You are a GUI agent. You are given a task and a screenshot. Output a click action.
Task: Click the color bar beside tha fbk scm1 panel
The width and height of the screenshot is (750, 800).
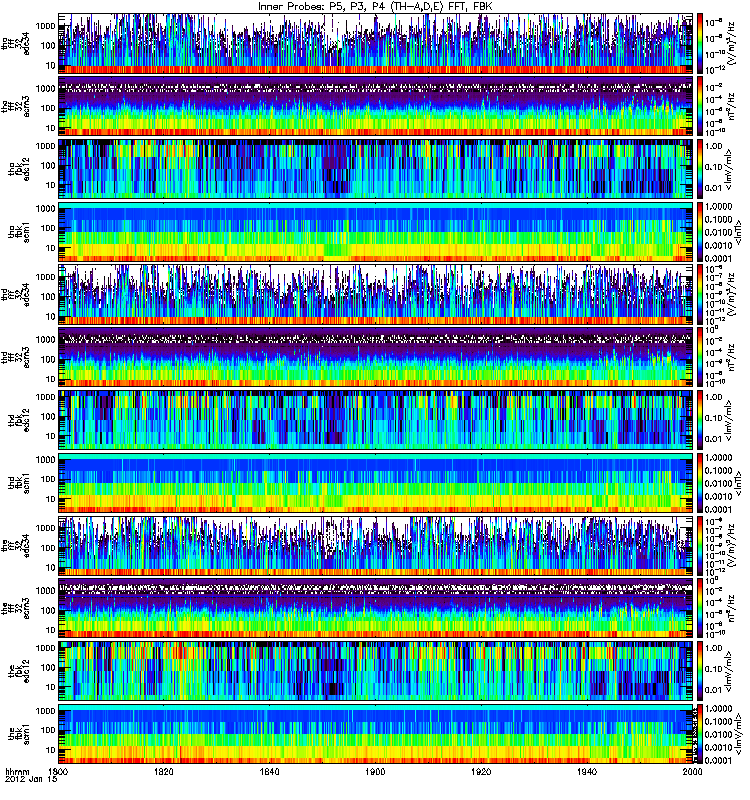(x=700, y=232)
